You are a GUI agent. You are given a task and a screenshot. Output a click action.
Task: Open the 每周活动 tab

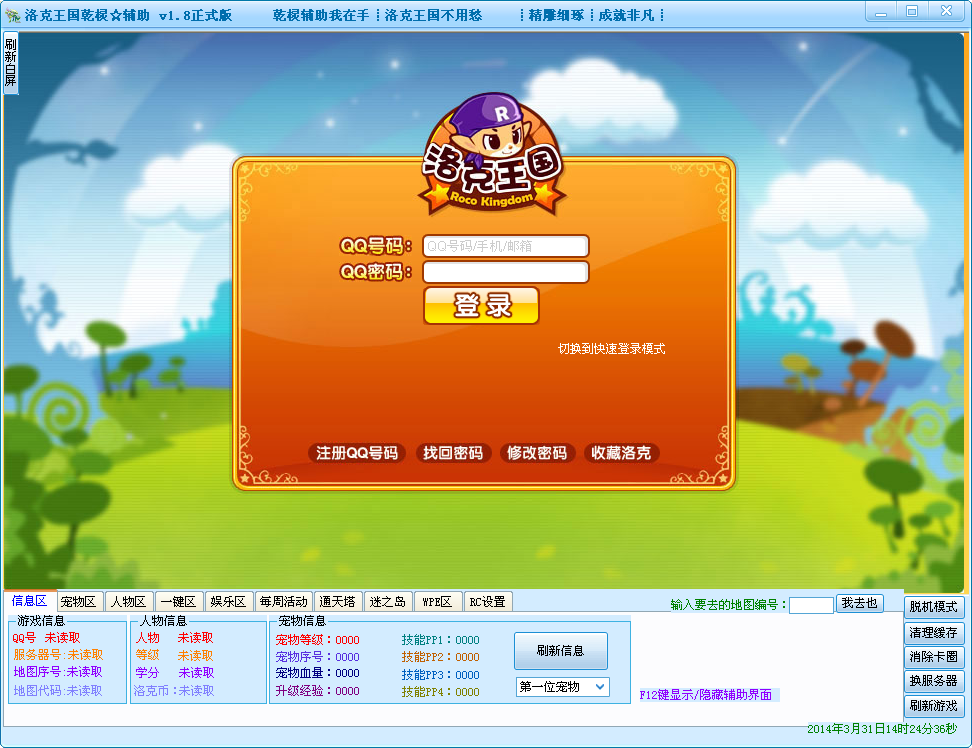pos(283,602)
